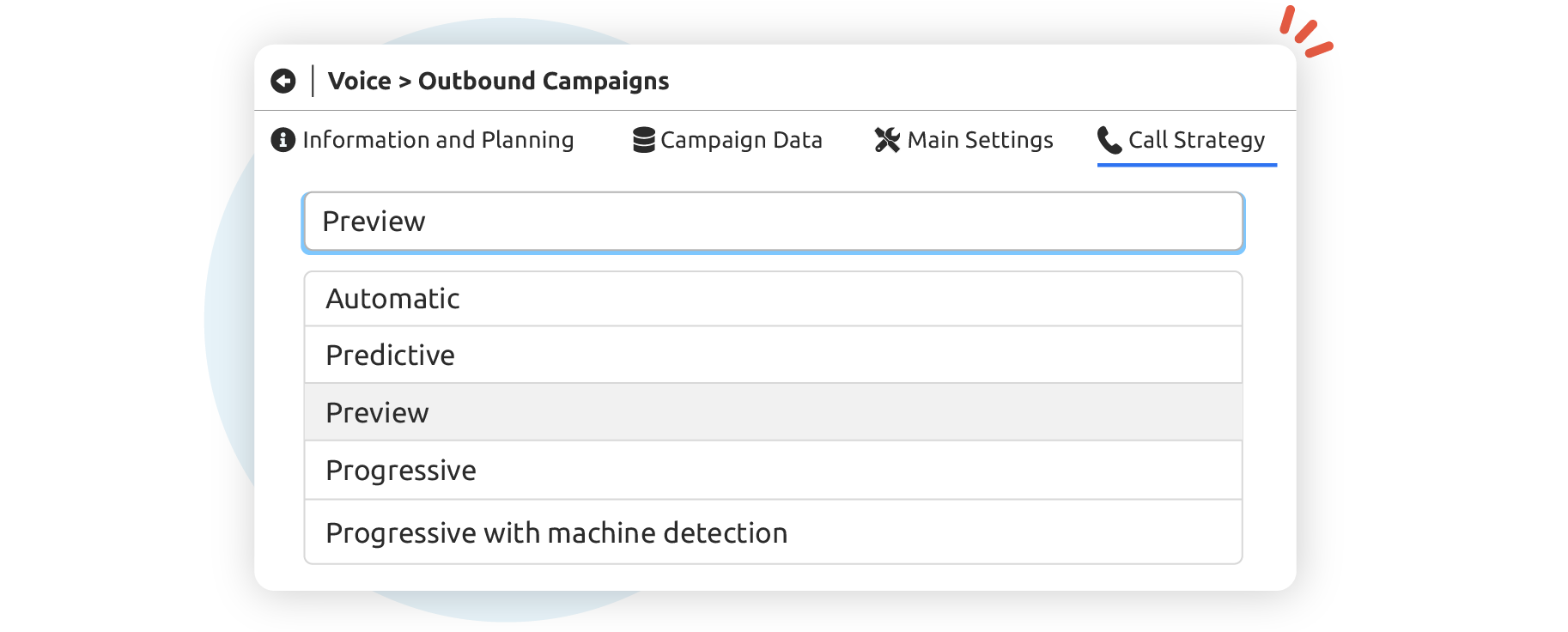Viewport: 1568px width, 632px height.
Task: Choose the Progressive strategy option
Action: [773, 471]
